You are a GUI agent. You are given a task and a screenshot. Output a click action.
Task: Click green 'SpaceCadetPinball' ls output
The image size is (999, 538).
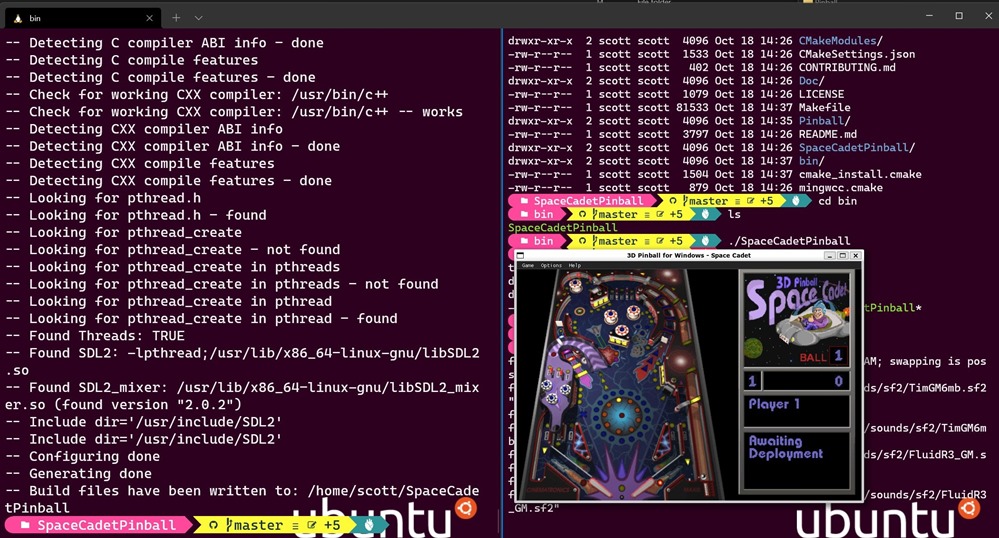pyautogui.click(x=563, y=228)
